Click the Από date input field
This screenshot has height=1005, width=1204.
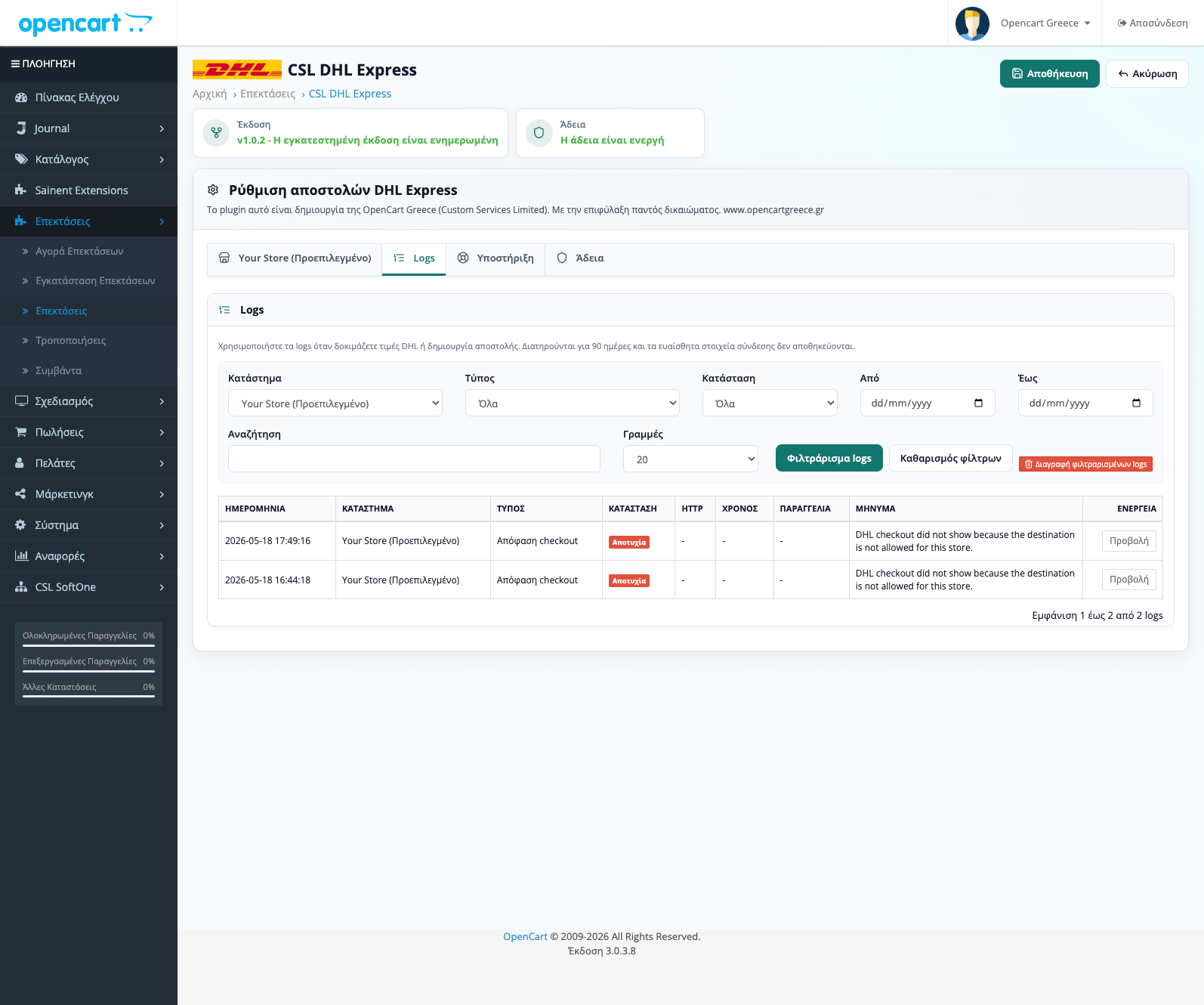928,403
